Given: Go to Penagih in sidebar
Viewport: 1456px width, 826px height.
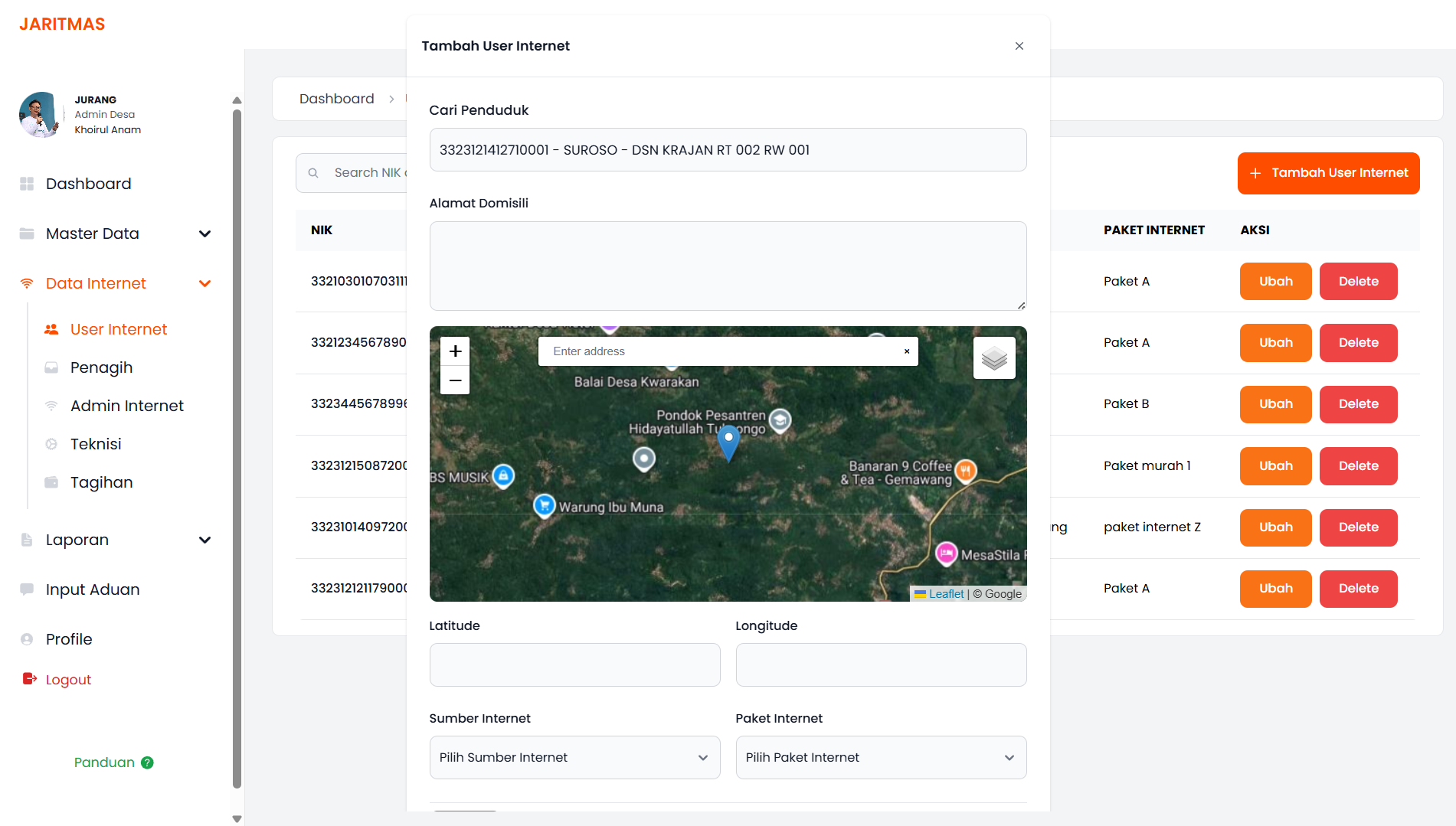Looking at the screenshot, I should (x=101, y=367).
